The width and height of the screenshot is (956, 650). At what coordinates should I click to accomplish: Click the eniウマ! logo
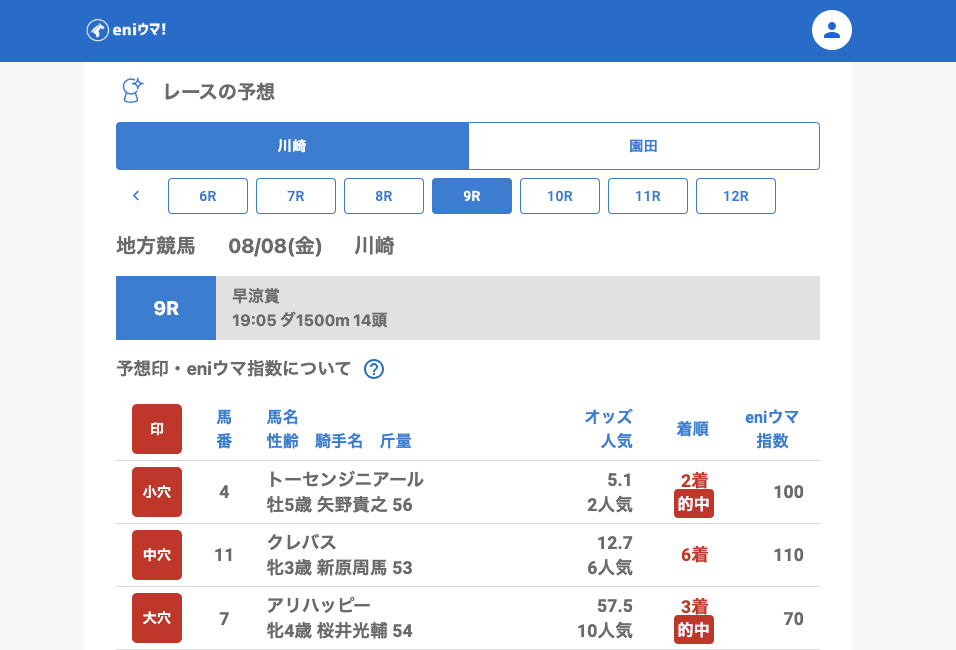click(126, 30)
